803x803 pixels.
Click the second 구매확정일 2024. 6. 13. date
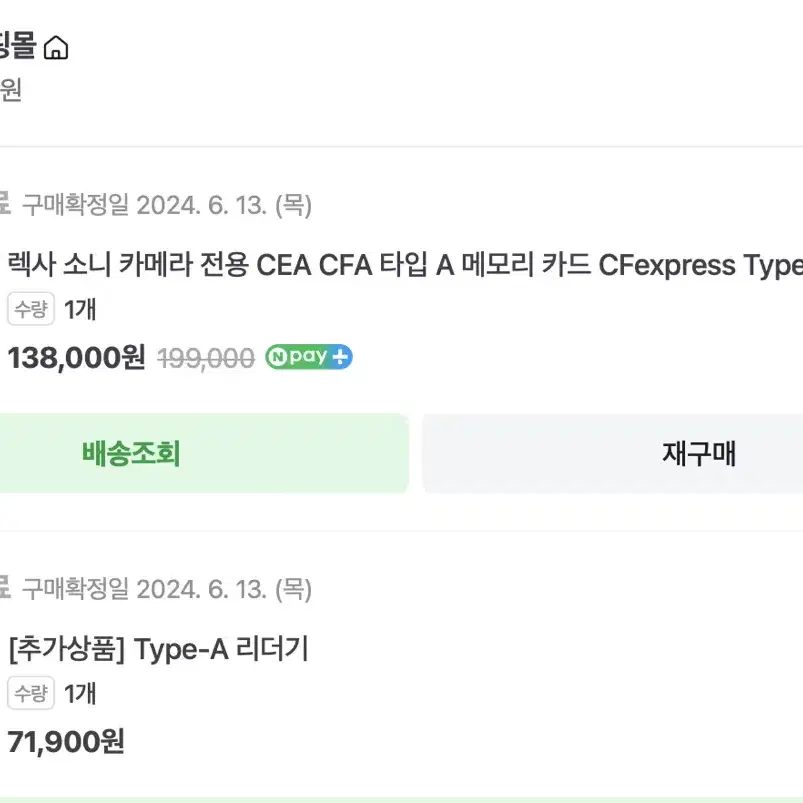tap(167, 589)
